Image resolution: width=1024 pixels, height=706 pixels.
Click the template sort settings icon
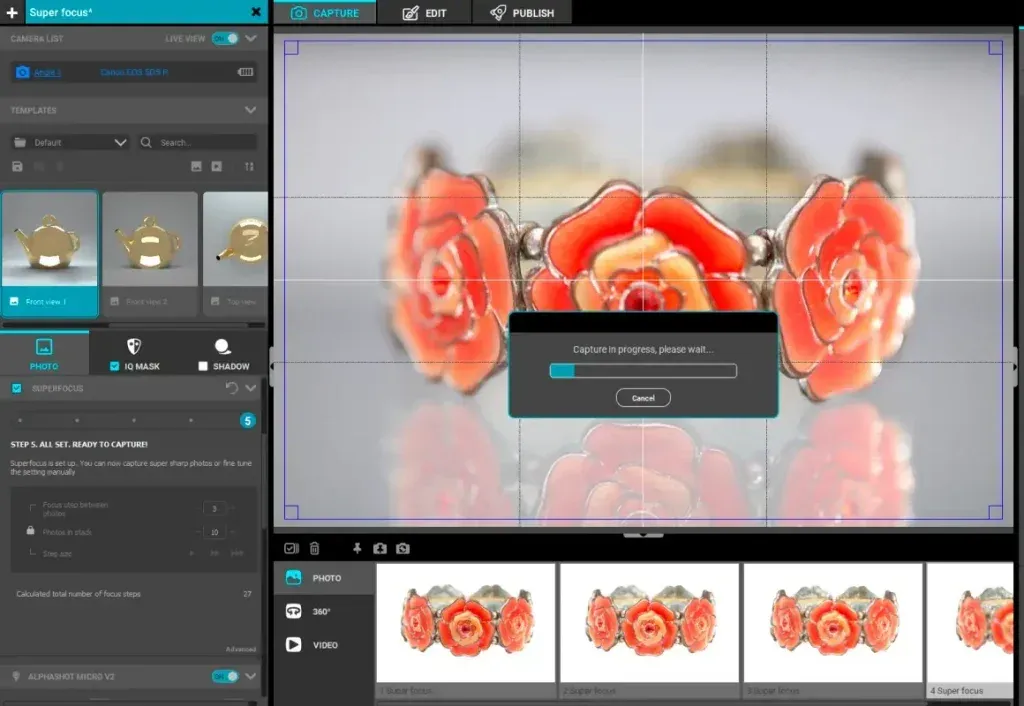[249, 166]
